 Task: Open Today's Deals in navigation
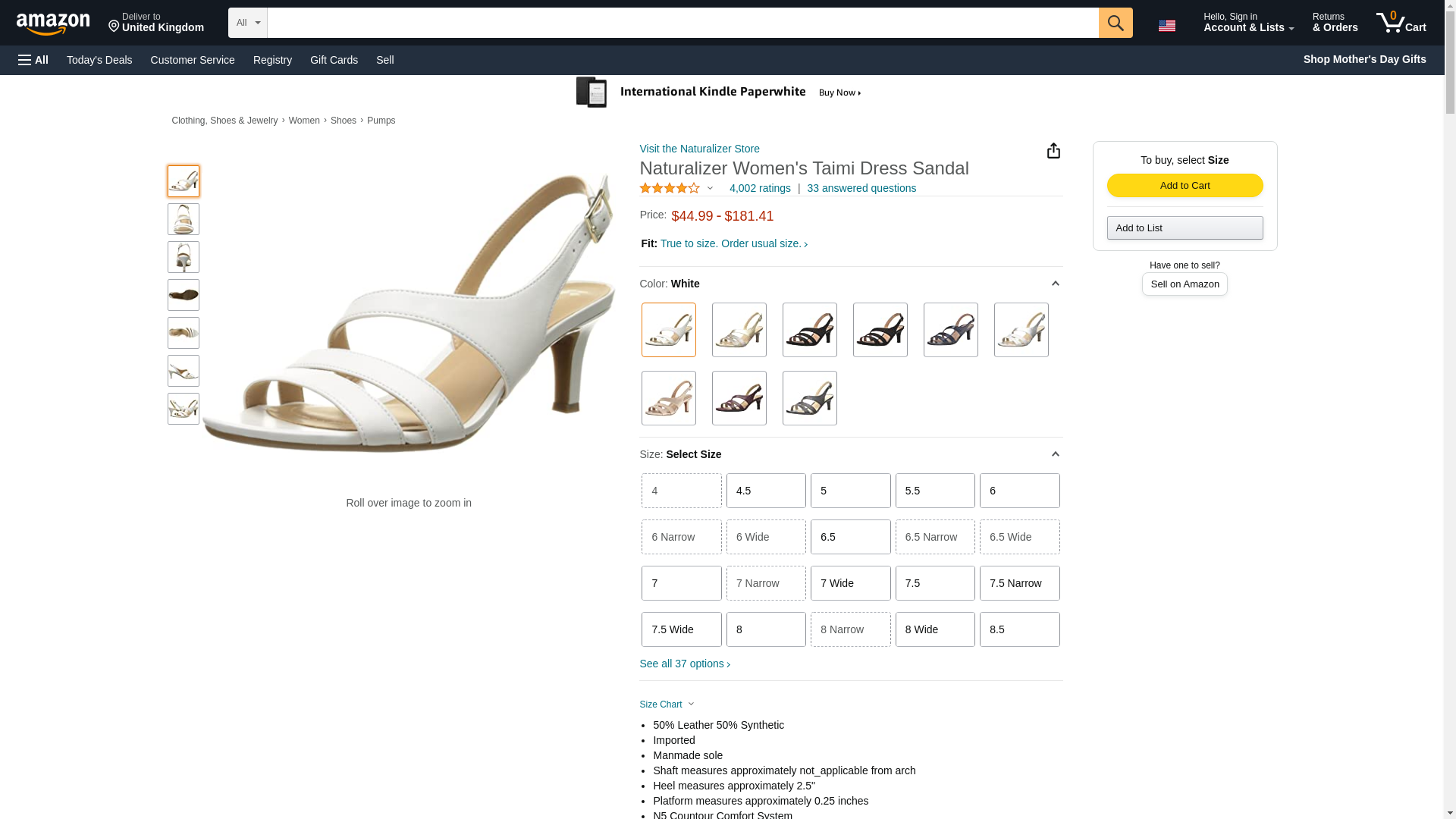pos(99,60)
